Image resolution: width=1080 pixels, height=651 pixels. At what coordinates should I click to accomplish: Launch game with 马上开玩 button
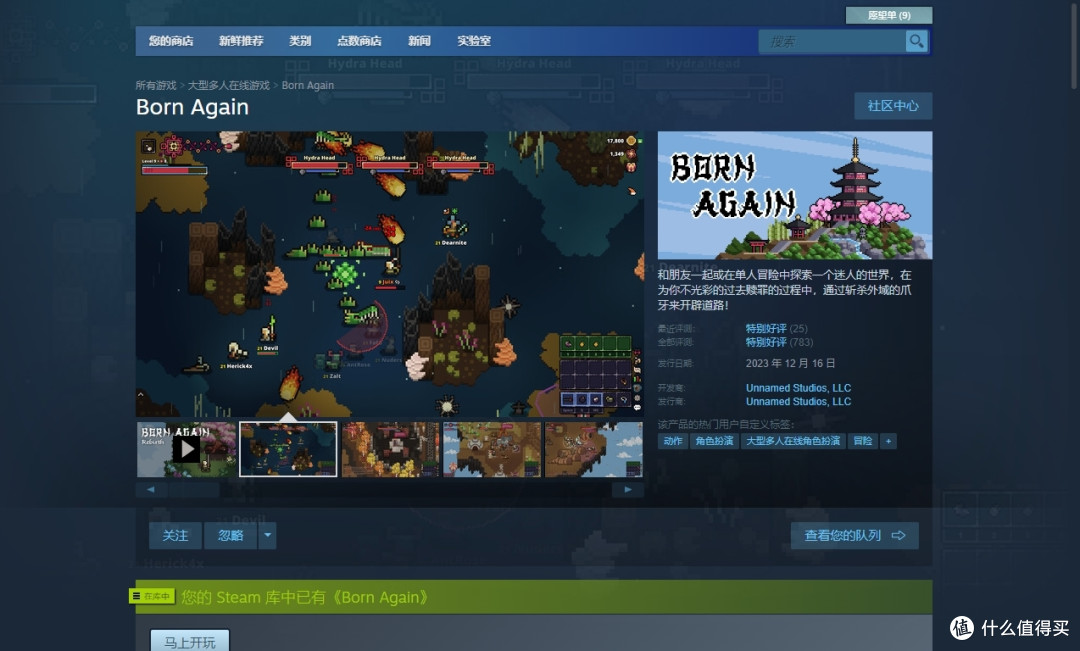tap(189, 641)
